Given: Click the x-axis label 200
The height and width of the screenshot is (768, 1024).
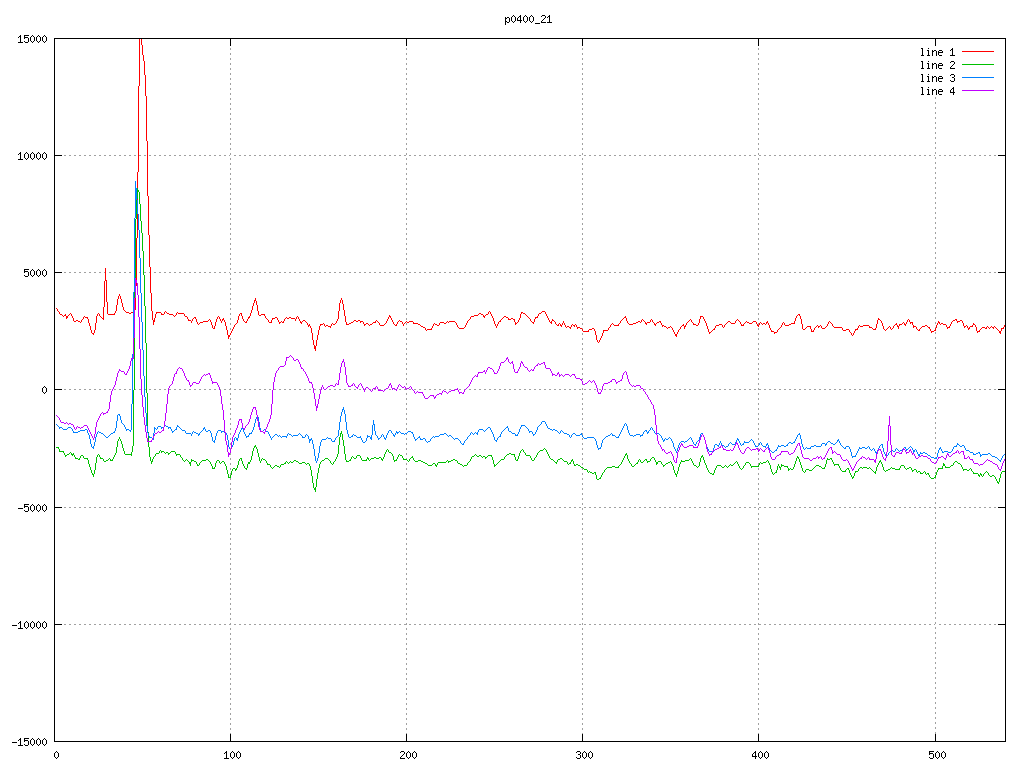Looking at the screenshot, I should 408,756.
